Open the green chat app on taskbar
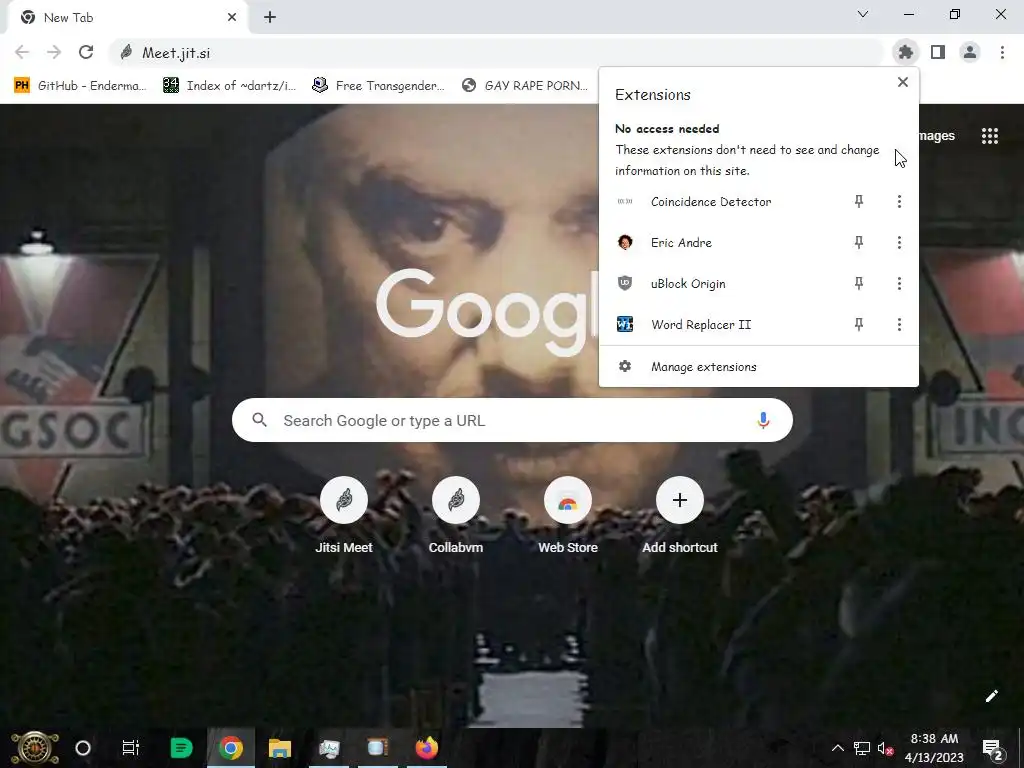 [x=181, y=748]
